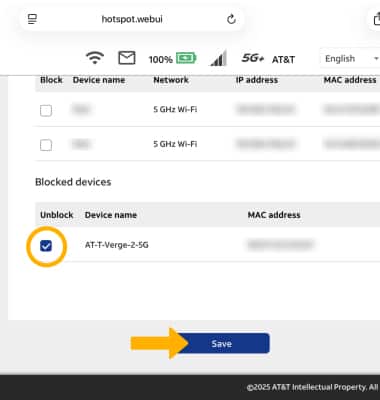This screenshot has width=380, height=400.
Task: Click the signal strength bars icon
Action: pos(219,58)
